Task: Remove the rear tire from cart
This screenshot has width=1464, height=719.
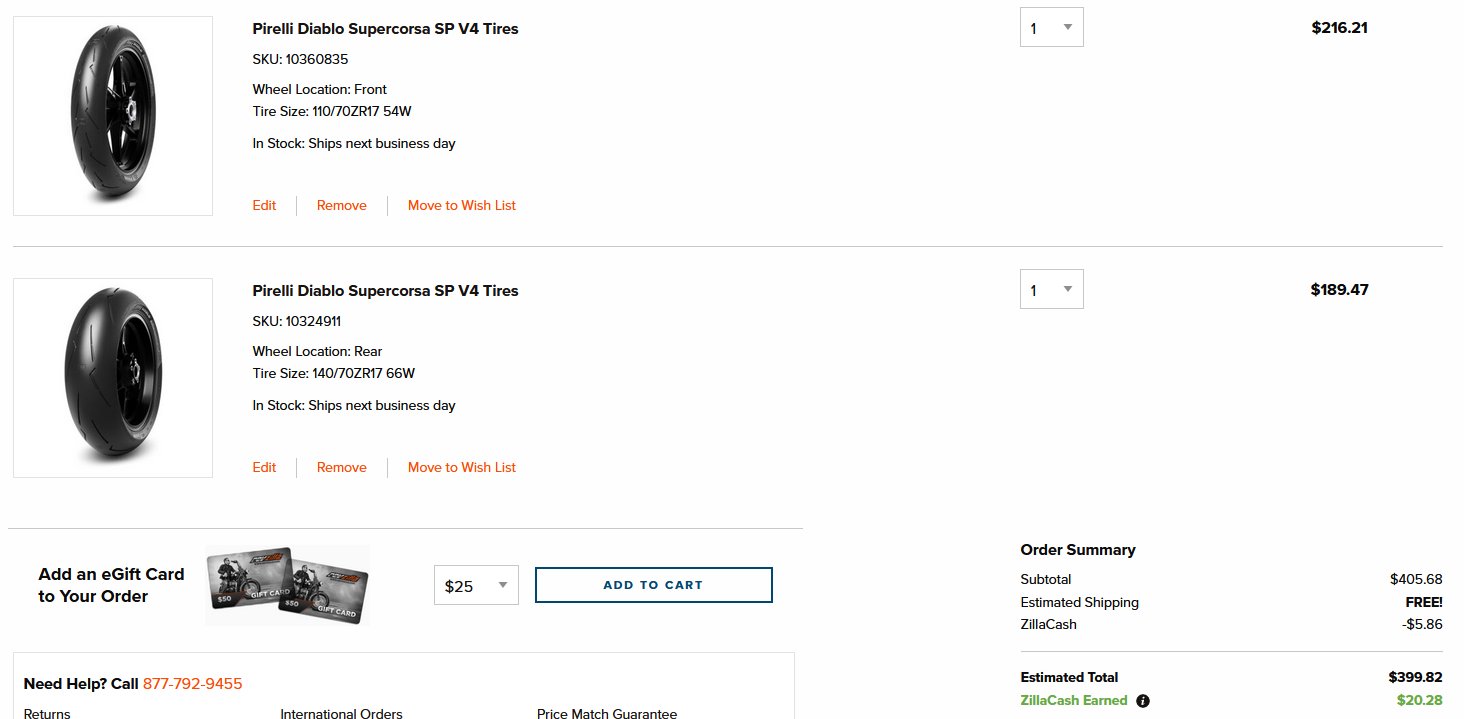Action: [x=342, y=467]
